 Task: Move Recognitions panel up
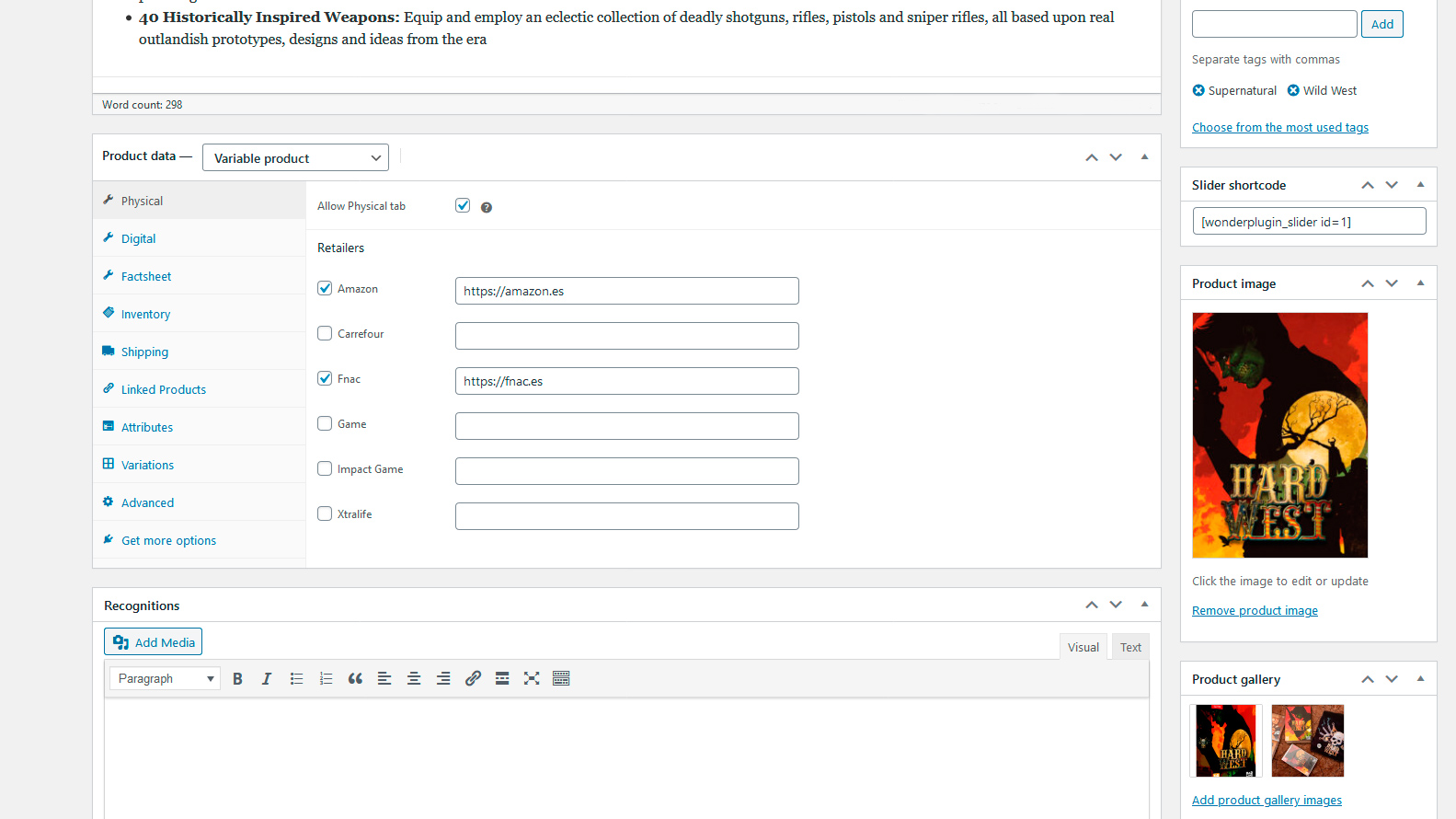(x=1092, y=605)
